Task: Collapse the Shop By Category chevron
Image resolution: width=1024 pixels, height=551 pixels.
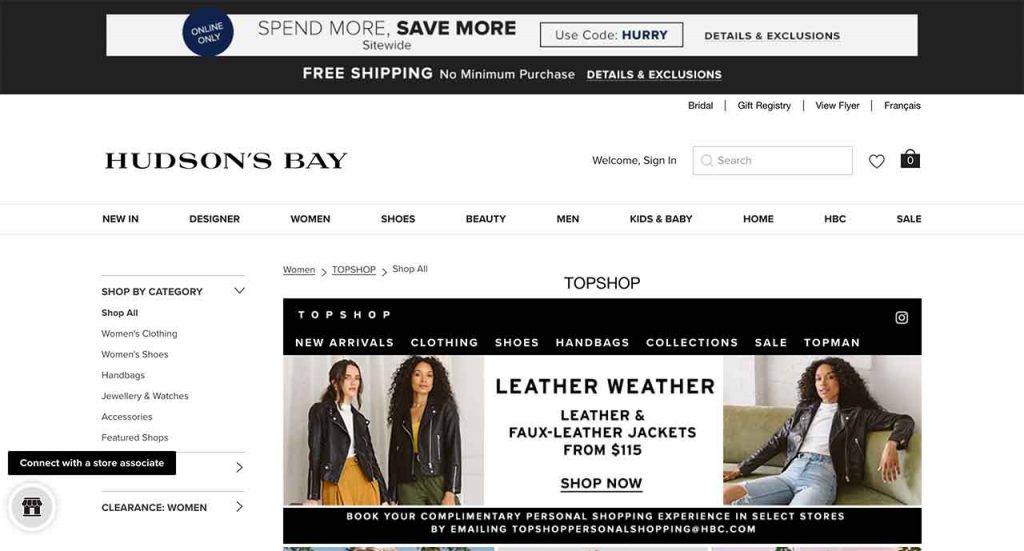Action: (x=239, y=291)
